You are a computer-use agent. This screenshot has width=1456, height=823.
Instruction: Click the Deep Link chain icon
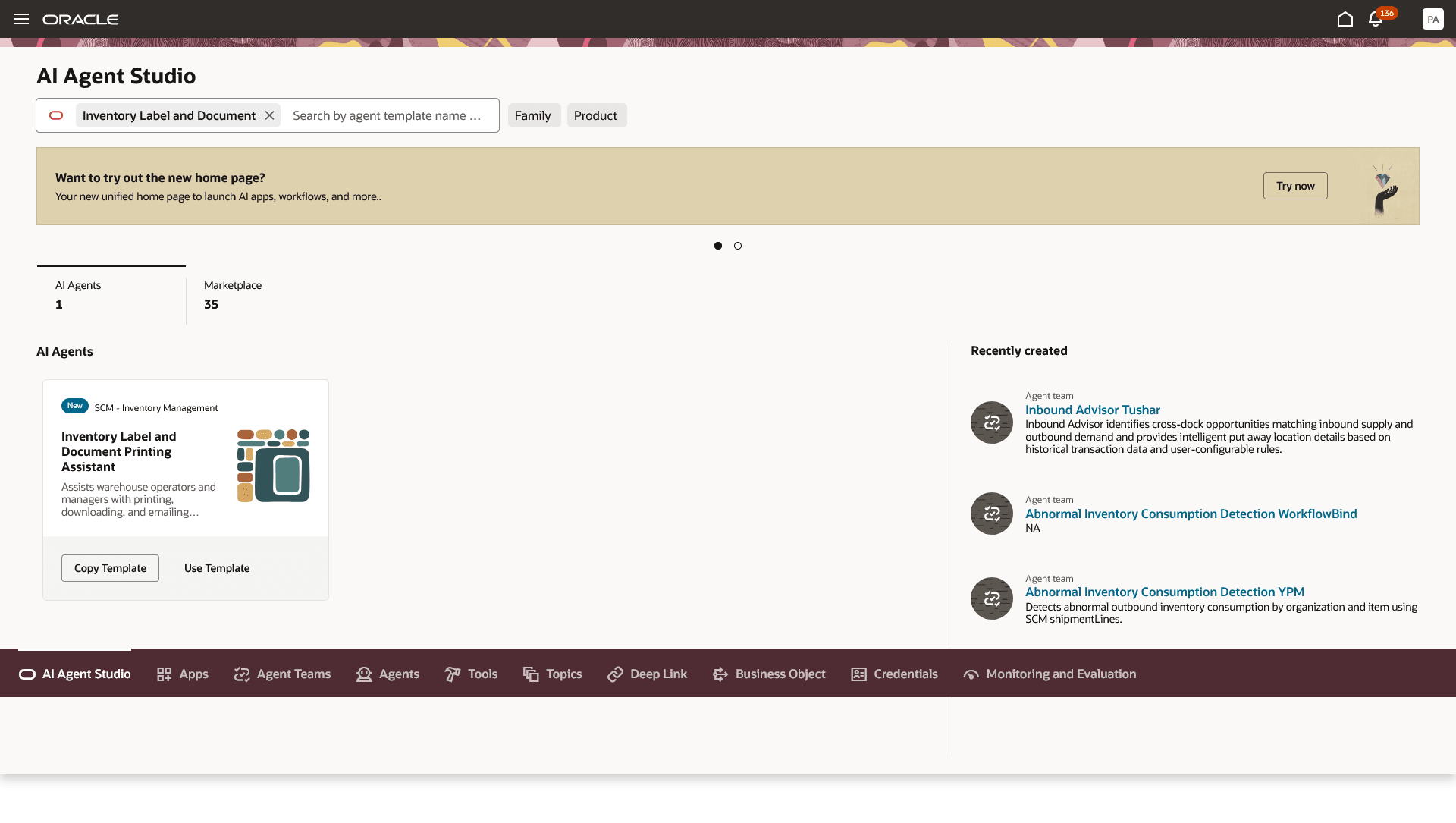point(615,674)
